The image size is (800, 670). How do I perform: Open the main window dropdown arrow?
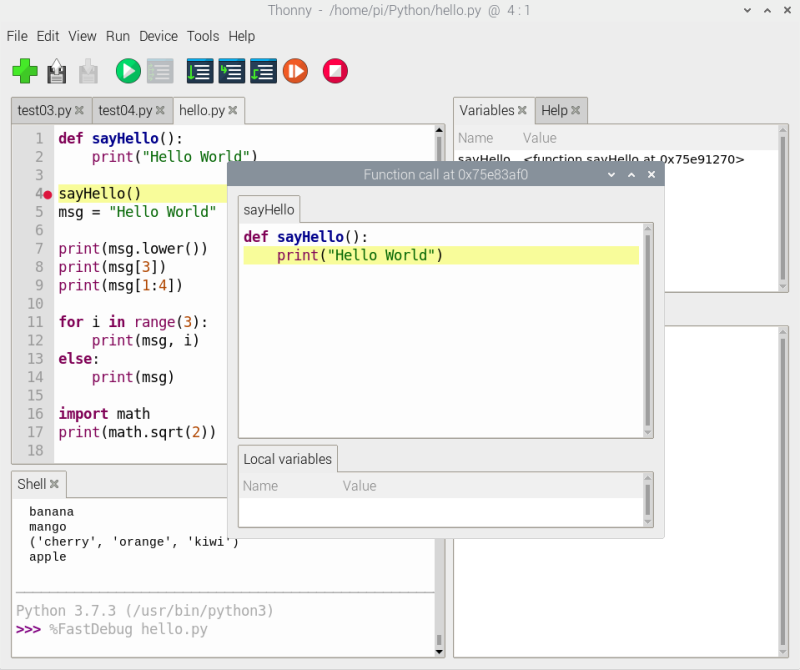click(747, 10)
